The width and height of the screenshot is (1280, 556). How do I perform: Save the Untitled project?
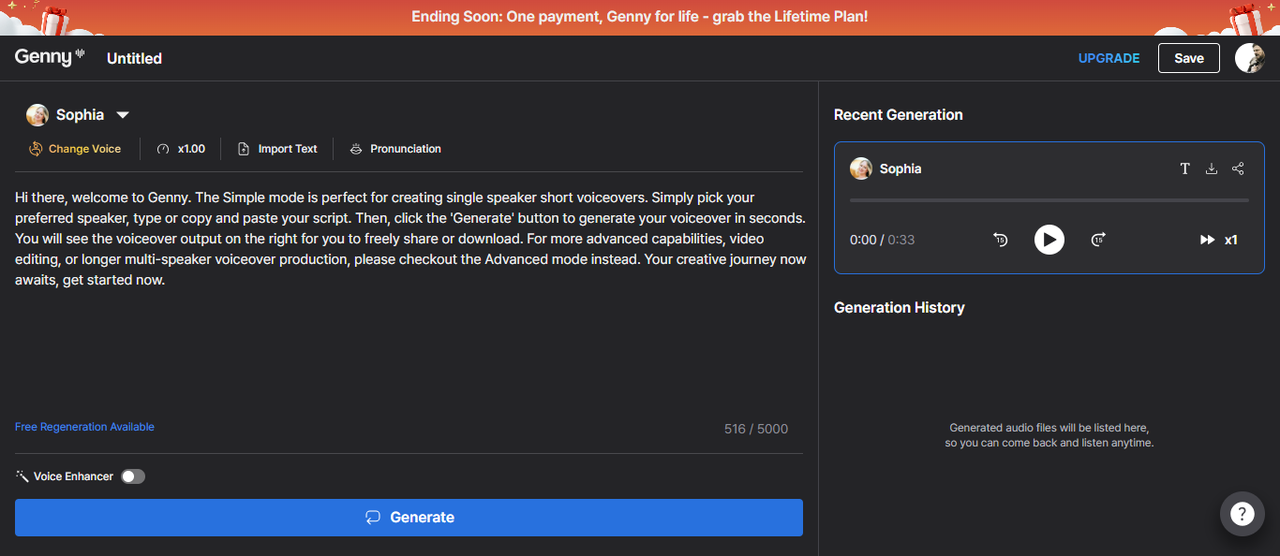1188,58
